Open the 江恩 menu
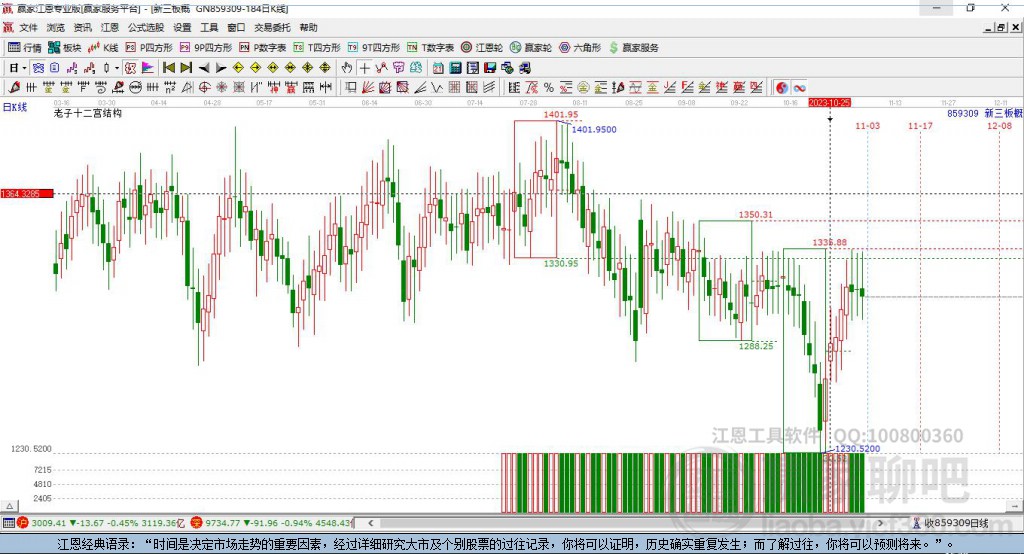This screenshot has width=1024, height=554. coord(110,27)
